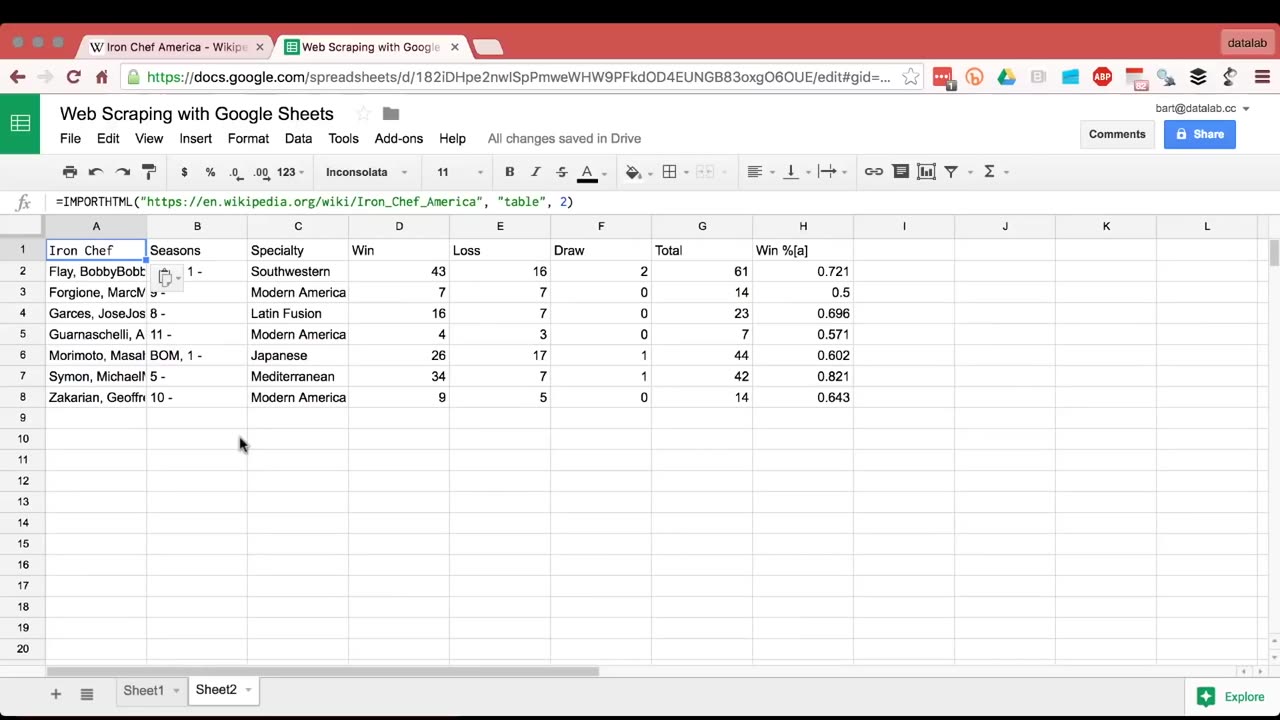The width and height of the screenshot is (1280, 720).
Task: Open the View menu
Action: coord(149,138)
